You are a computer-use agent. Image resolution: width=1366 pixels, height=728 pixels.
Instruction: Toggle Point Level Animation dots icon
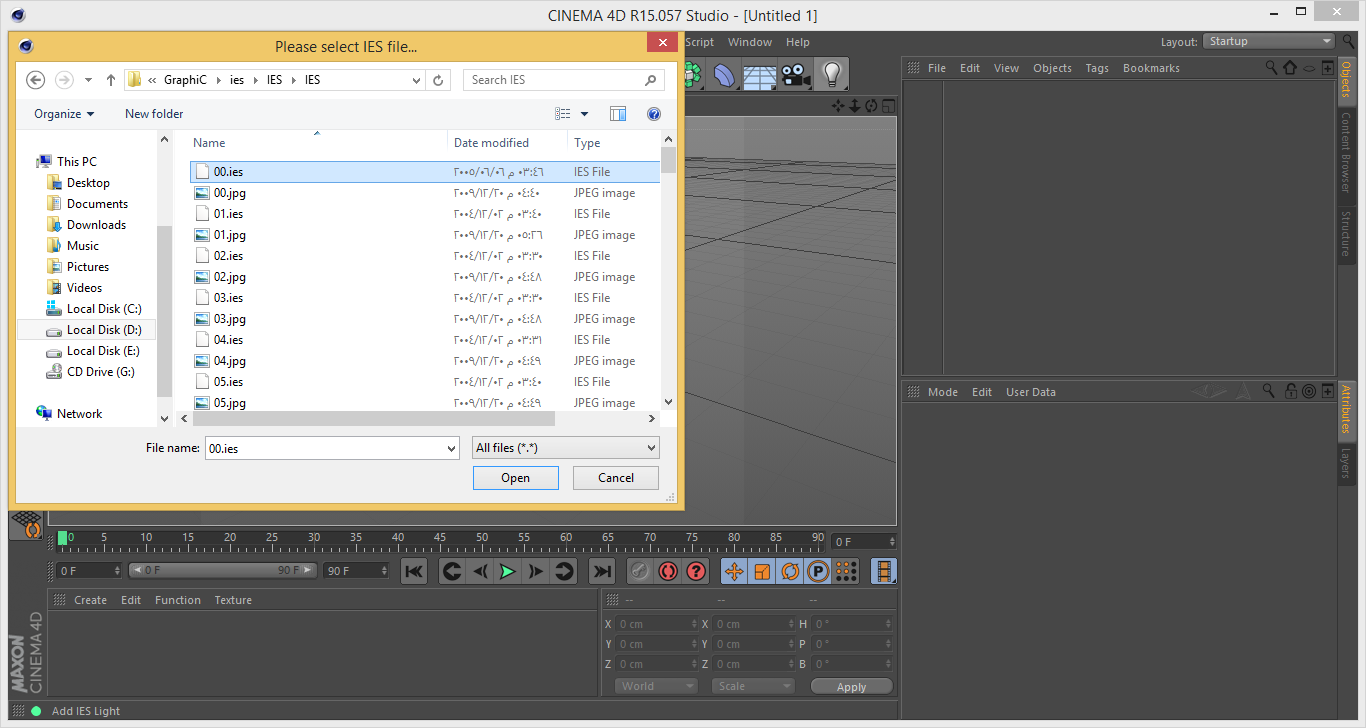click(x=846, y=571)
